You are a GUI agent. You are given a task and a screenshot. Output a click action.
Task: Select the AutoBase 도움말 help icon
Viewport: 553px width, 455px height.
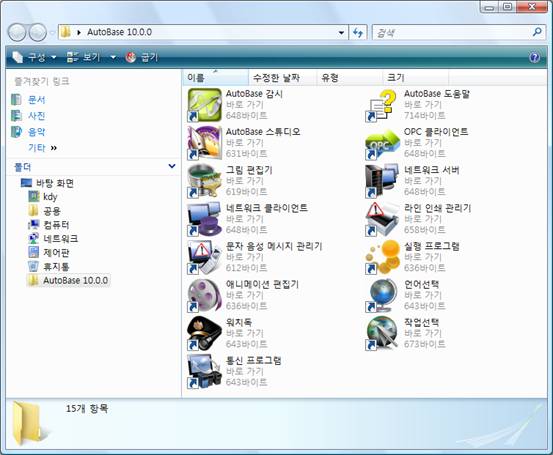(x=383, y=105)
